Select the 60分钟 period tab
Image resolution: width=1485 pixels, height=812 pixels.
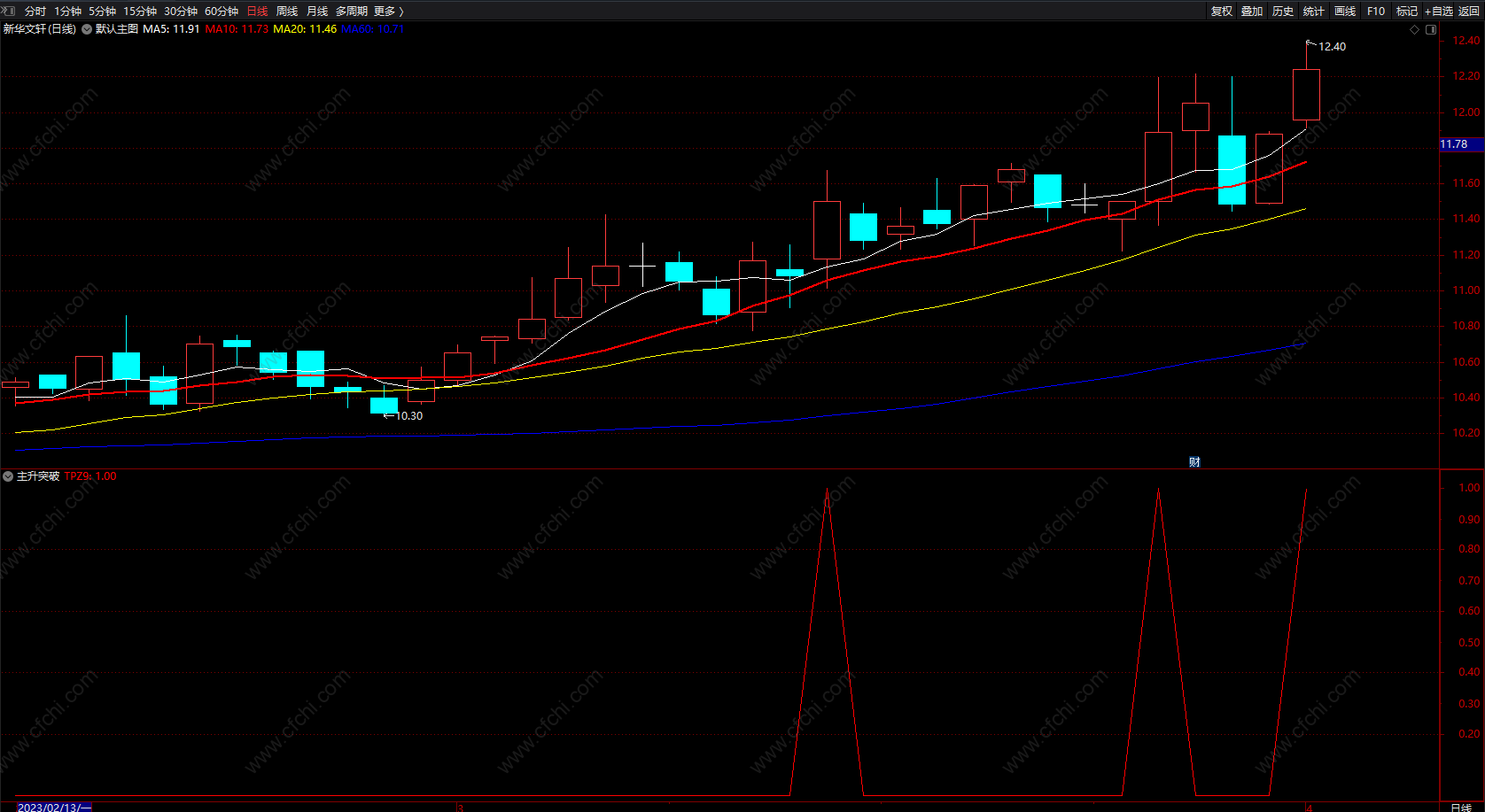222,11
